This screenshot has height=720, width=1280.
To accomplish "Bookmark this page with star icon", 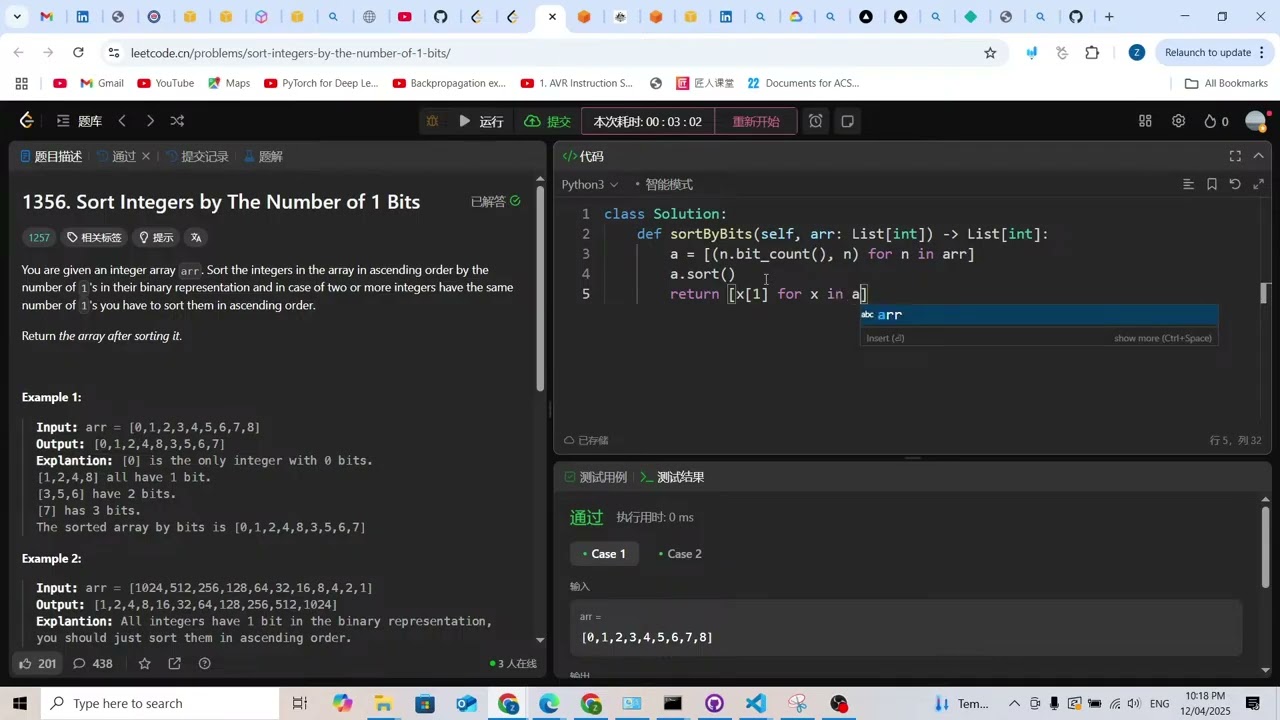I will [x=990, y=53].
